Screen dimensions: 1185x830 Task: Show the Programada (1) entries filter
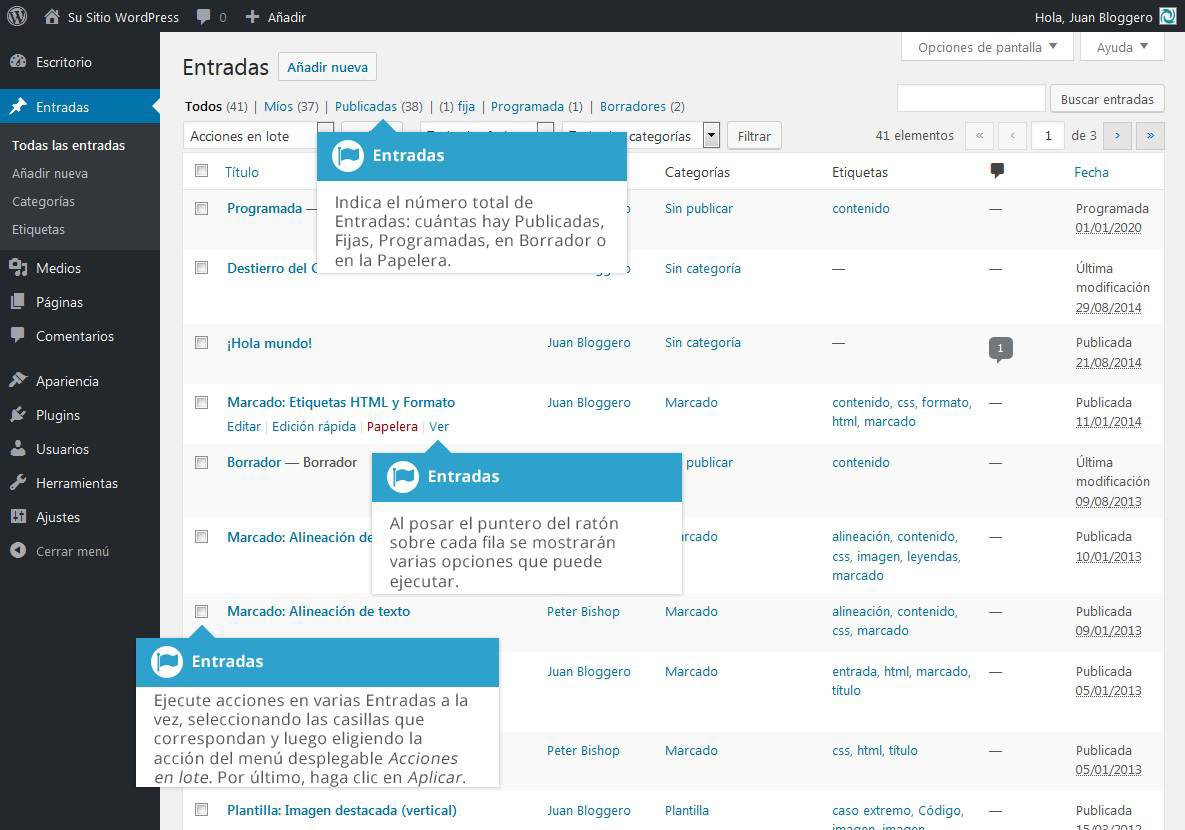[x=537, y=107]
